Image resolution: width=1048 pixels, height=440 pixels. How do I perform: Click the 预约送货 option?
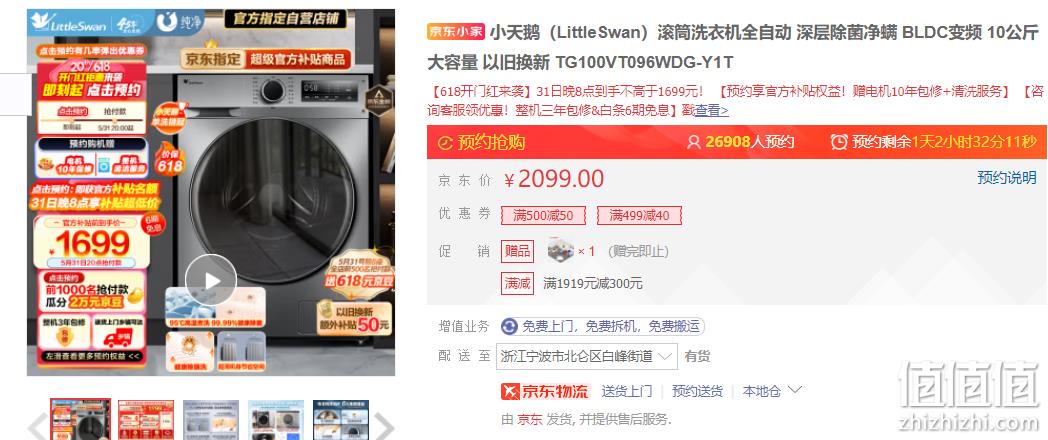[697, 391]
